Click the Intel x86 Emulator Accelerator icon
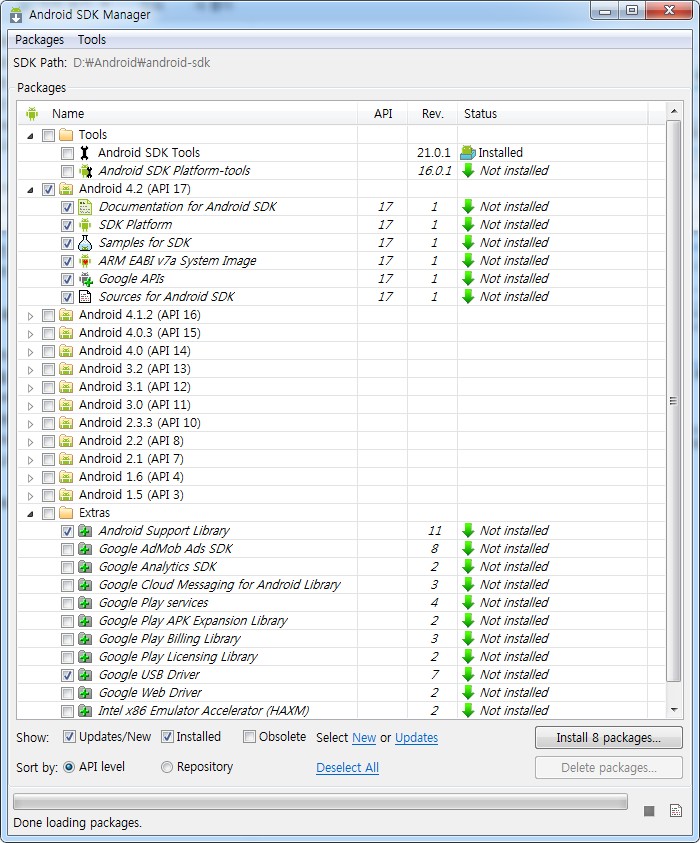 [85, 711]
